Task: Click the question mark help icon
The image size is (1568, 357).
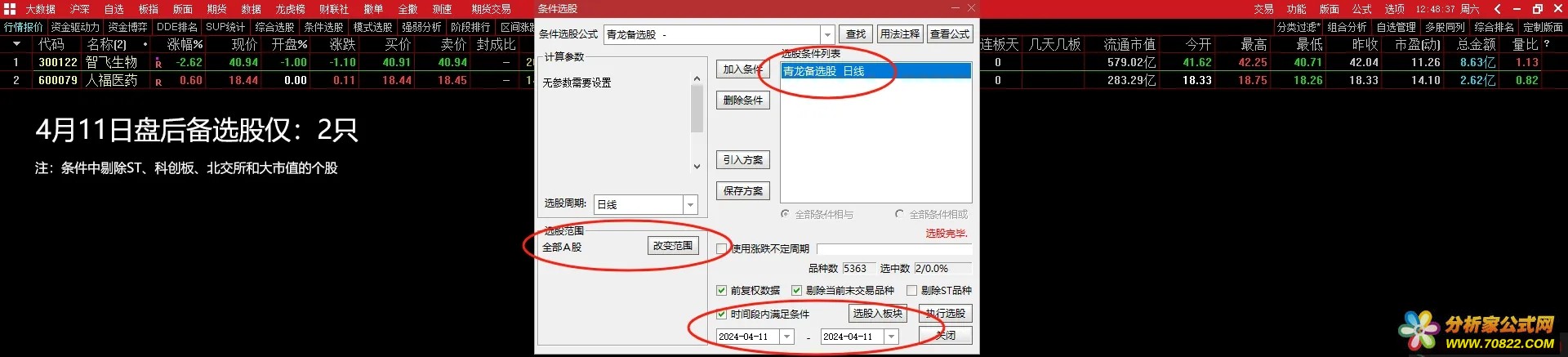Action: [x=1547, y=44]
